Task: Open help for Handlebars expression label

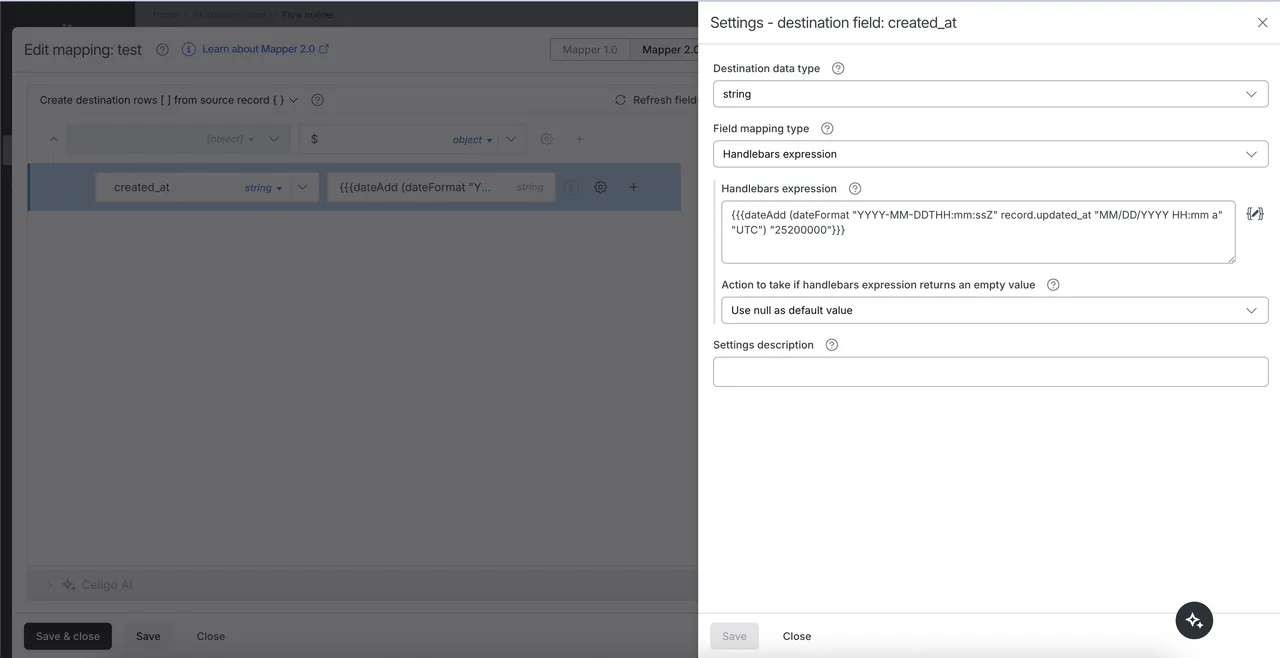Action: [855, 189]
